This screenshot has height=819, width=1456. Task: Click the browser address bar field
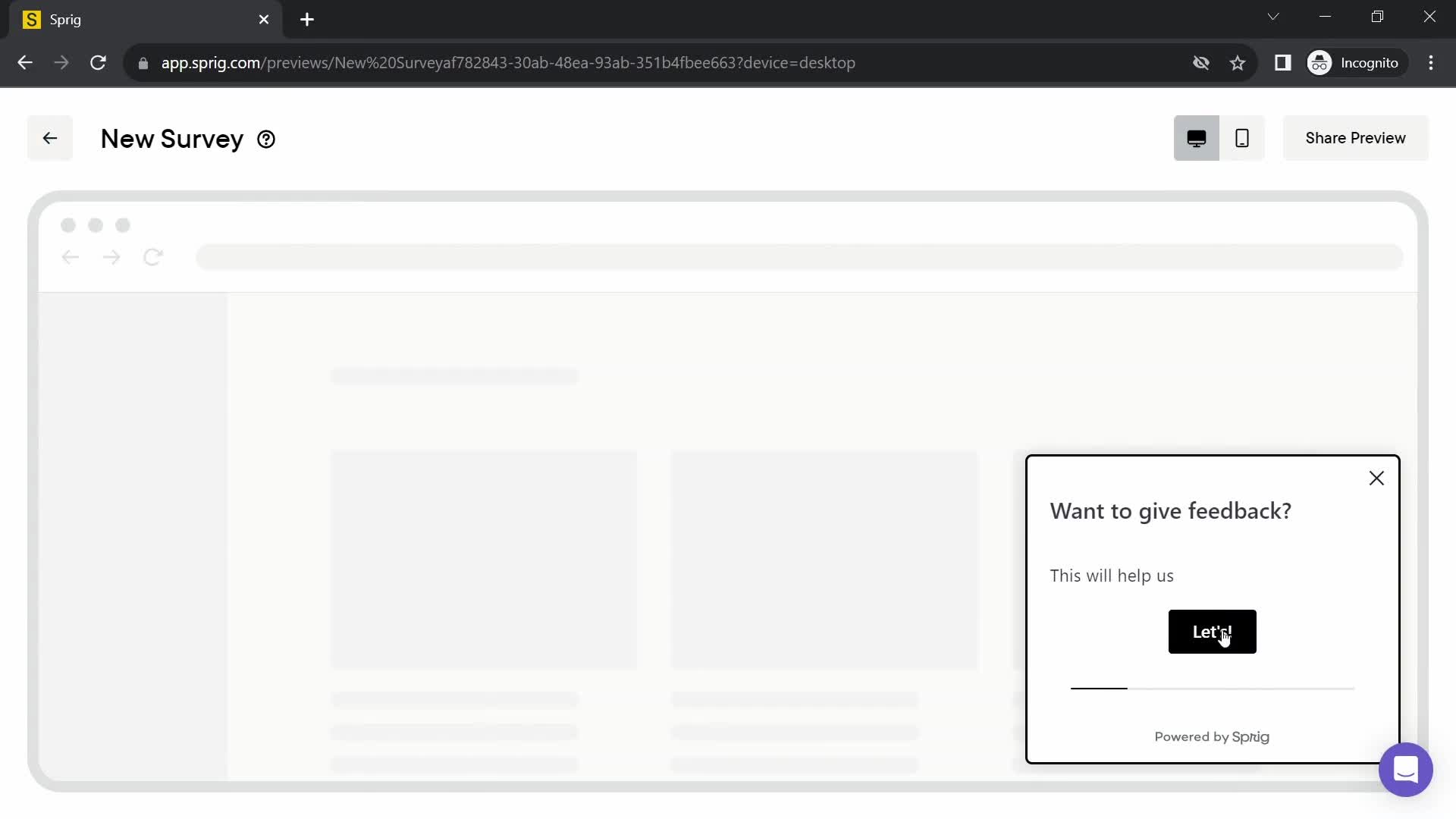(x=510, y=63)
